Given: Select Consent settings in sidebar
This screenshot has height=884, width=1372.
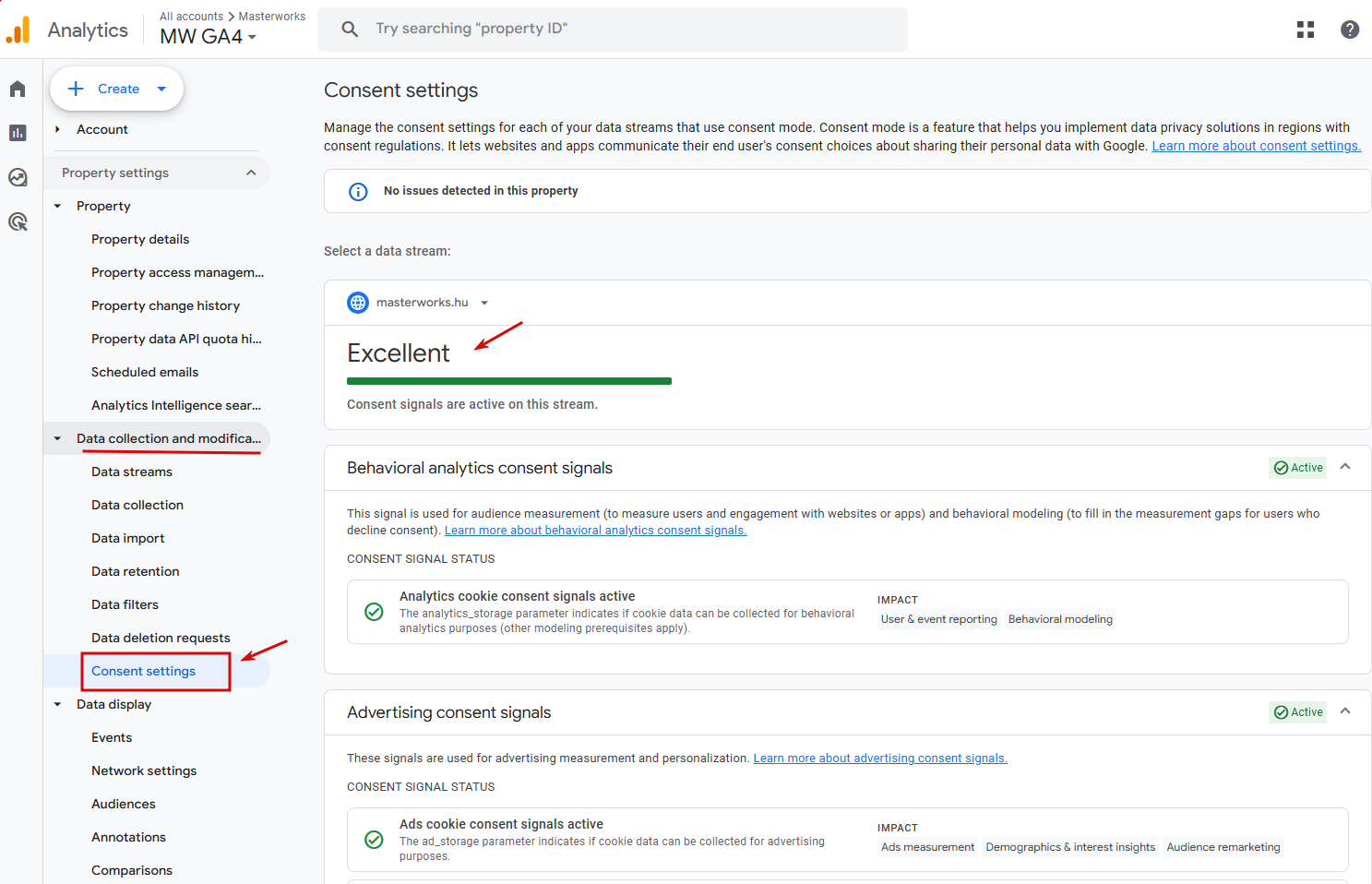Looking at the screenshot, I should (x=143, y=671).
